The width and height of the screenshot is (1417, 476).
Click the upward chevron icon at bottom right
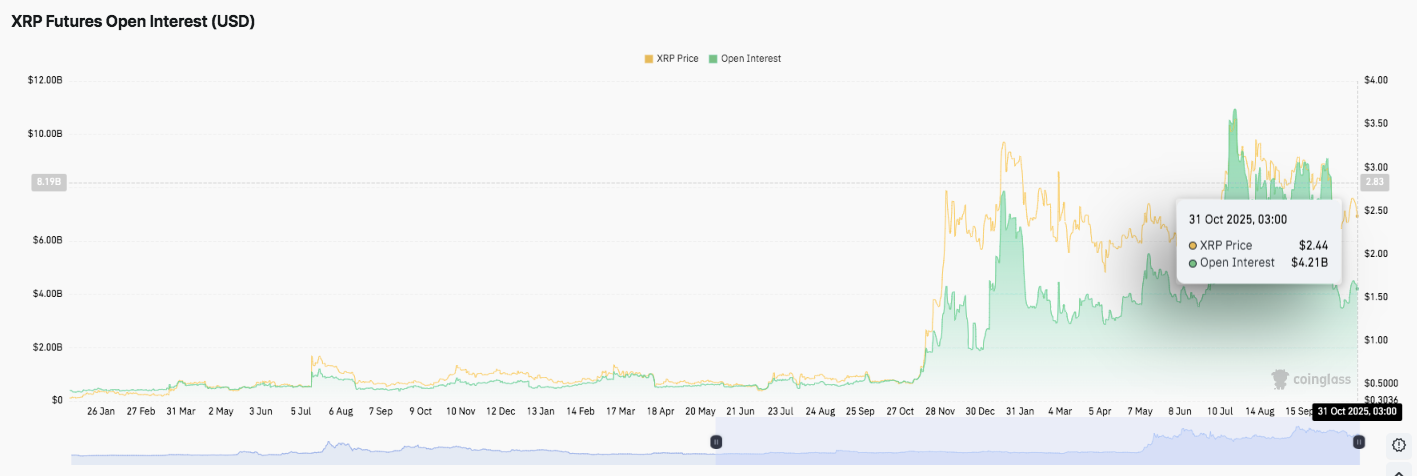[1399, 470]
